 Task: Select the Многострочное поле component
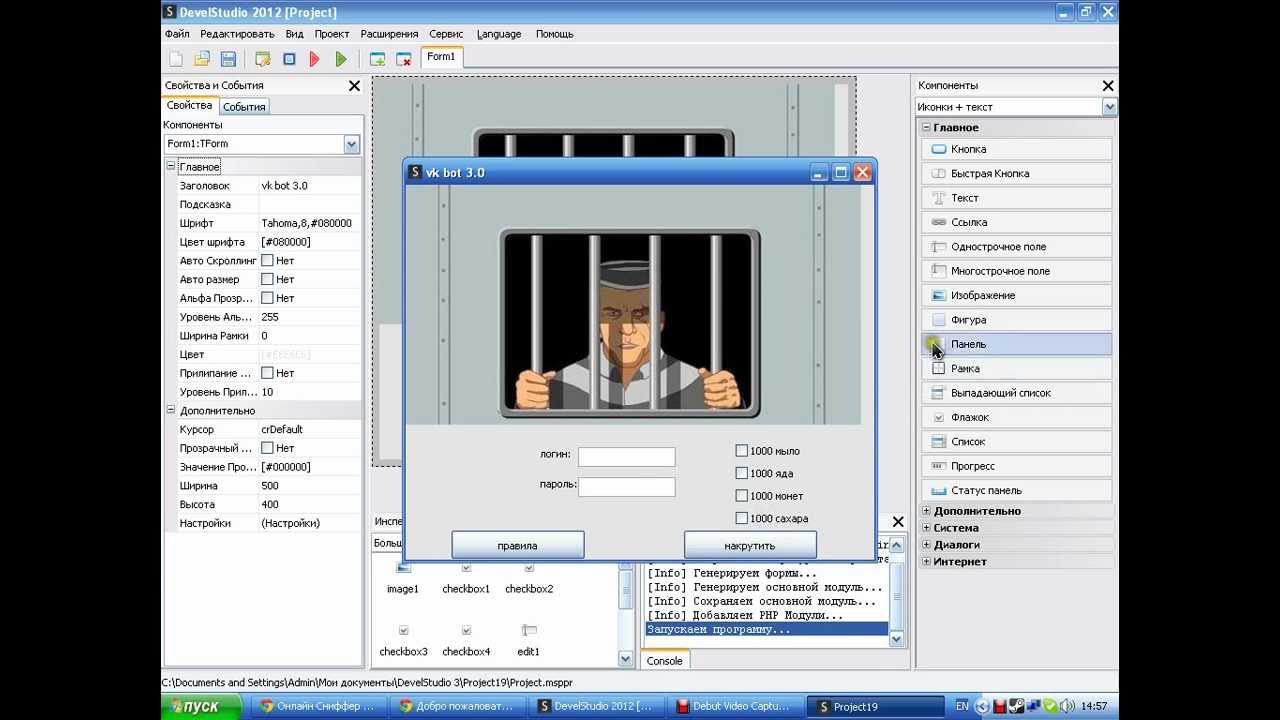pyautogui.click(x=1016, y=271)
